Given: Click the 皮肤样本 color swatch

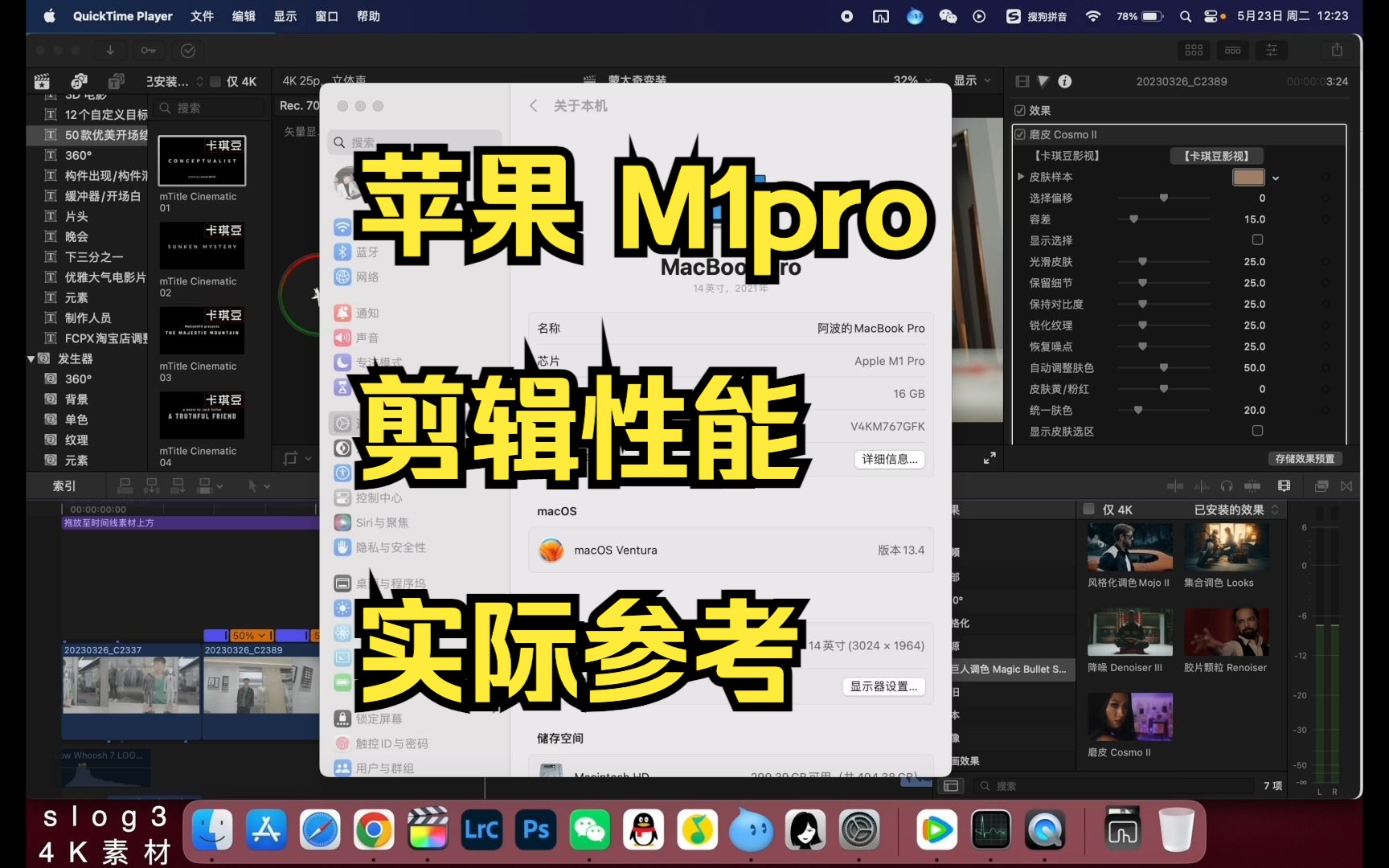Looking at the screenshot, I should (1248, 177).
